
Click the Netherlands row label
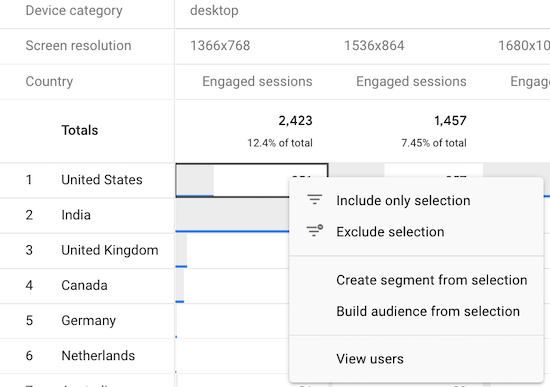[x=98, y=356]
